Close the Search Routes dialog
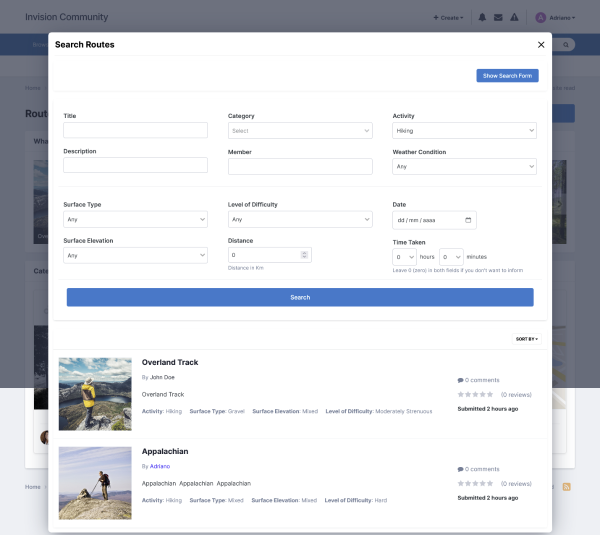This screenshot has width=600, height=535. pyautogui.click(x=541, y=44)
